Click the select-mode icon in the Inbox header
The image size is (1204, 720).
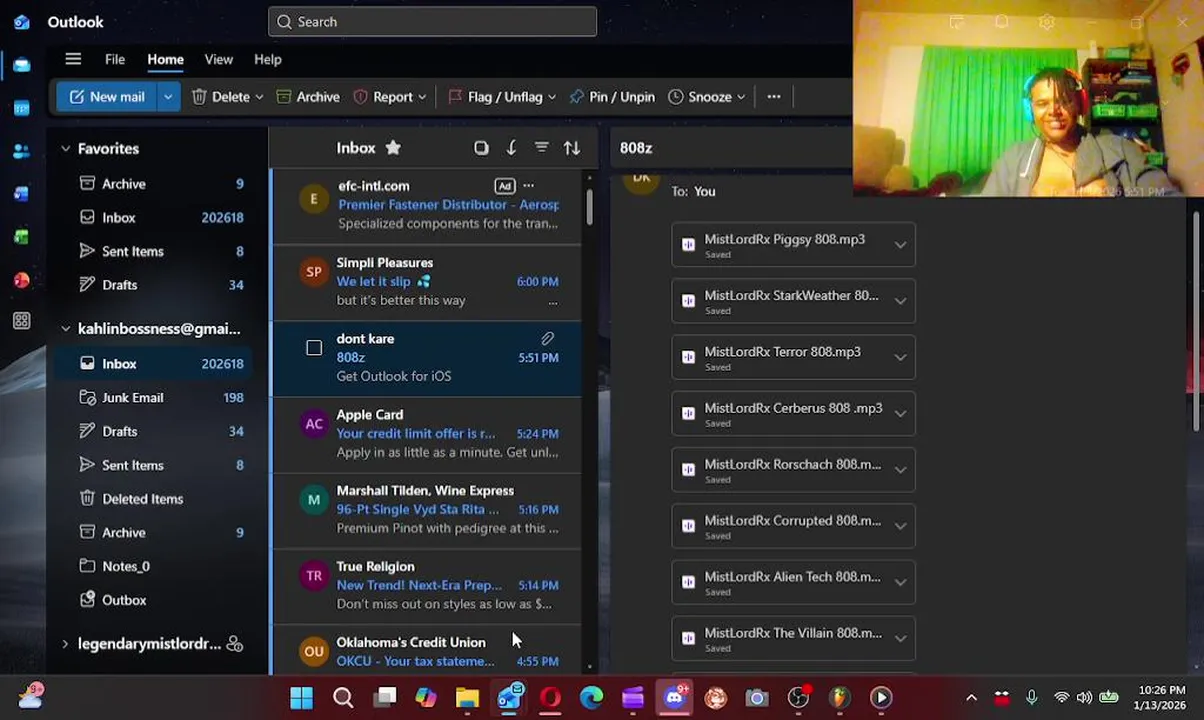click(481, 148)
